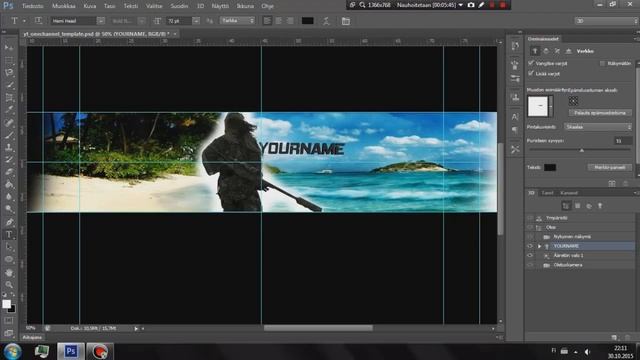Click the Character panel icon in dock
The image size is (640, 360).
[515, 117]
